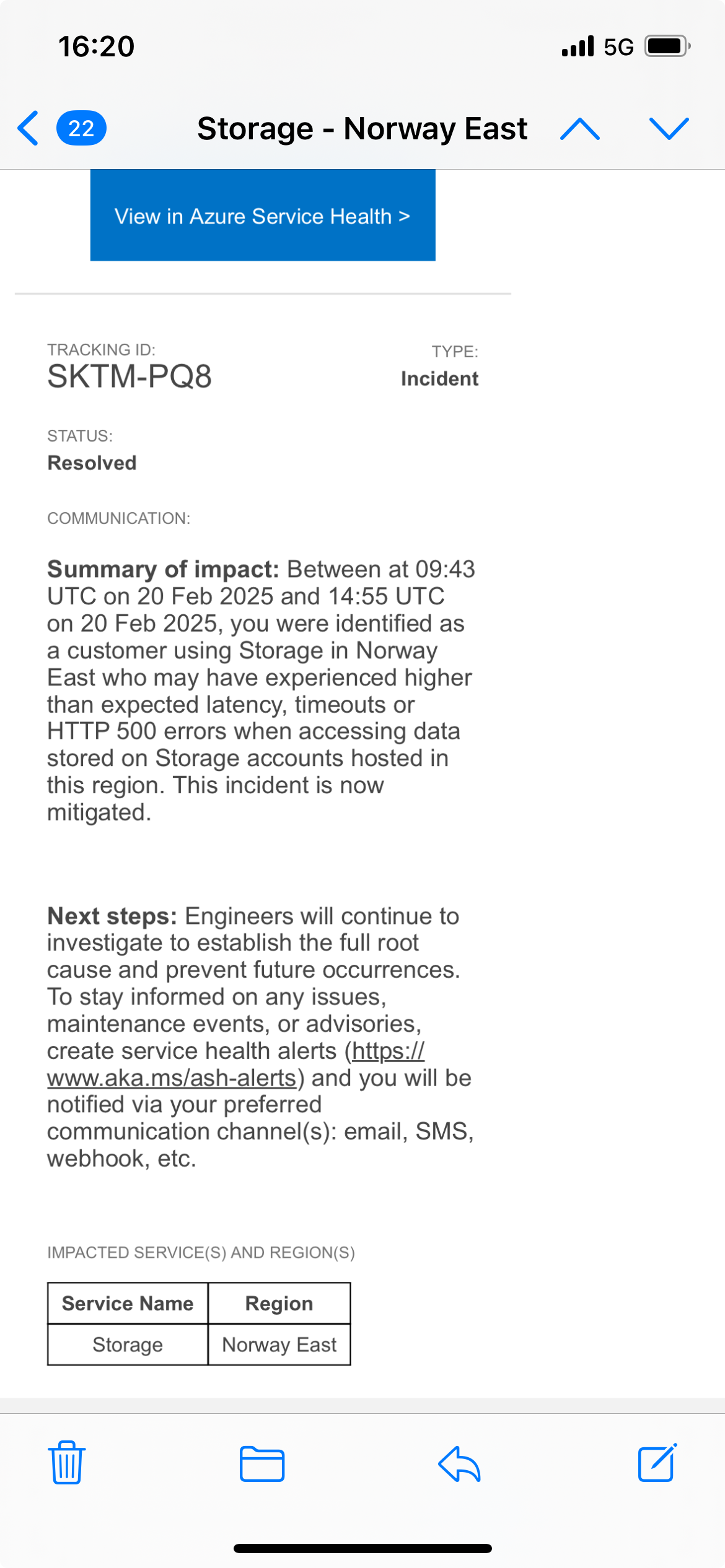Tap the SKTM-PQ8 tracking ID
Viewport: 725px width, 1568px height.
130,377
